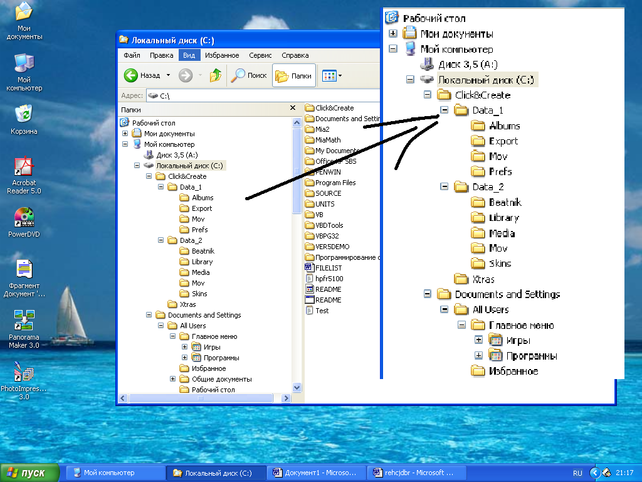Image resolution: width=642 pixels, height=482 pixels.
Task: Click the Back (Назад) arrow icon
Action: tap(132, 75)
